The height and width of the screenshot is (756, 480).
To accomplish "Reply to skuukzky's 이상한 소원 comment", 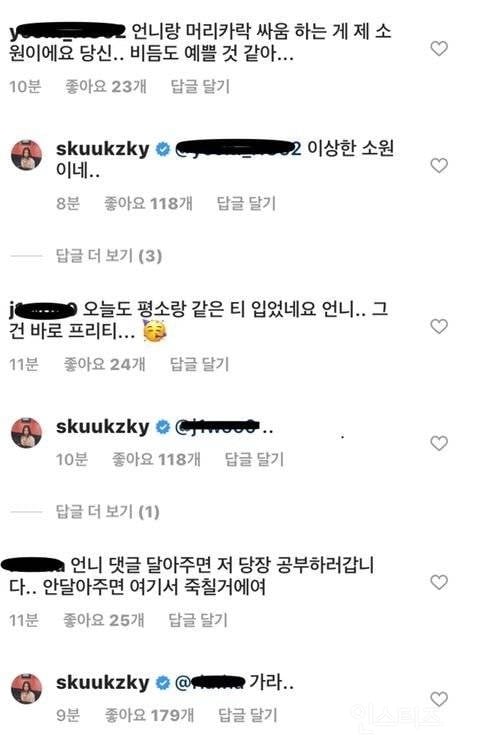I will tap(246, 203).
